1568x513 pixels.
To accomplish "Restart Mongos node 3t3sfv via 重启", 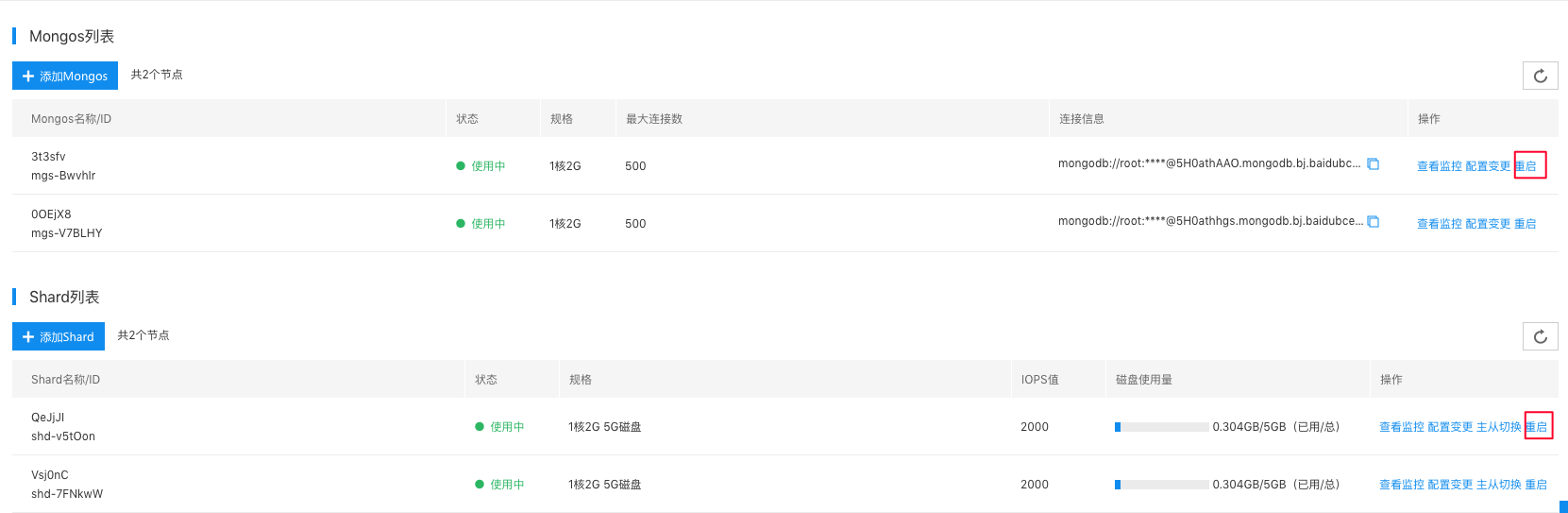I will 1526,166.
